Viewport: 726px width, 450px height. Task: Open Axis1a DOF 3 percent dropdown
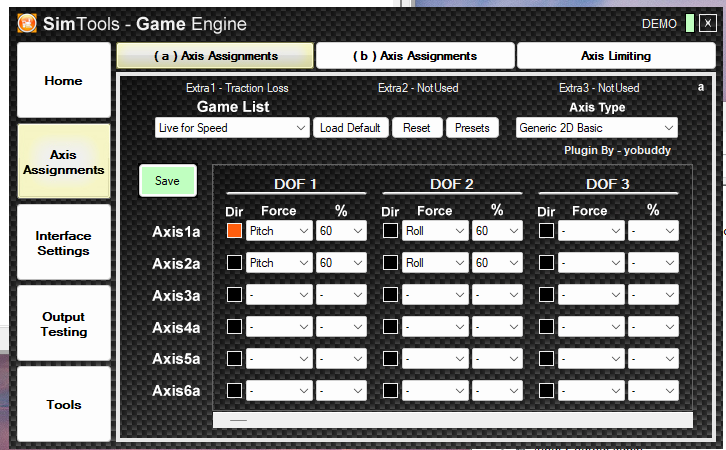coord(653,231)
